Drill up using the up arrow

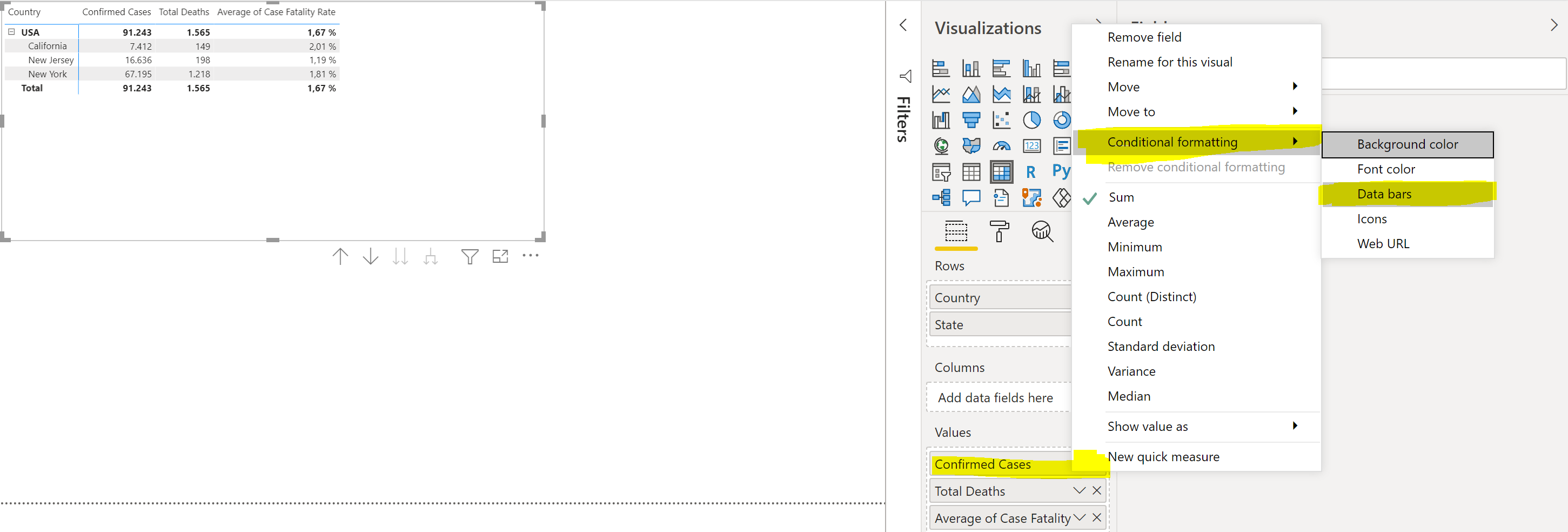pos(340,257)
